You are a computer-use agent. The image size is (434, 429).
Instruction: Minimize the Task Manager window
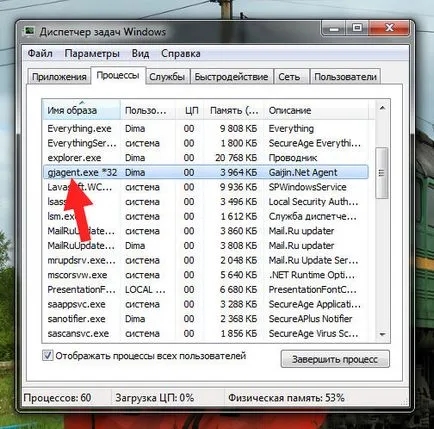334,28
